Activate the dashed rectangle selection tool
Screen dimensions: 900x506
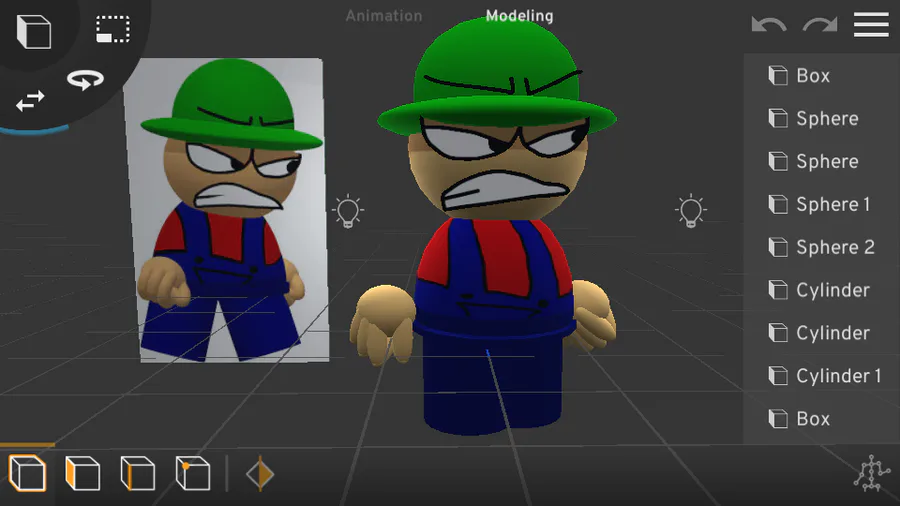point(112,29)
